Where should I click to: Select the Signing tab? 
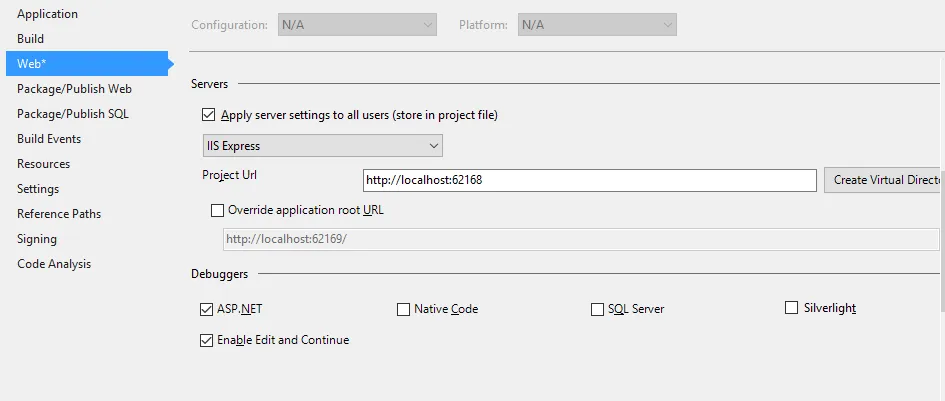(x=37, y=239)
